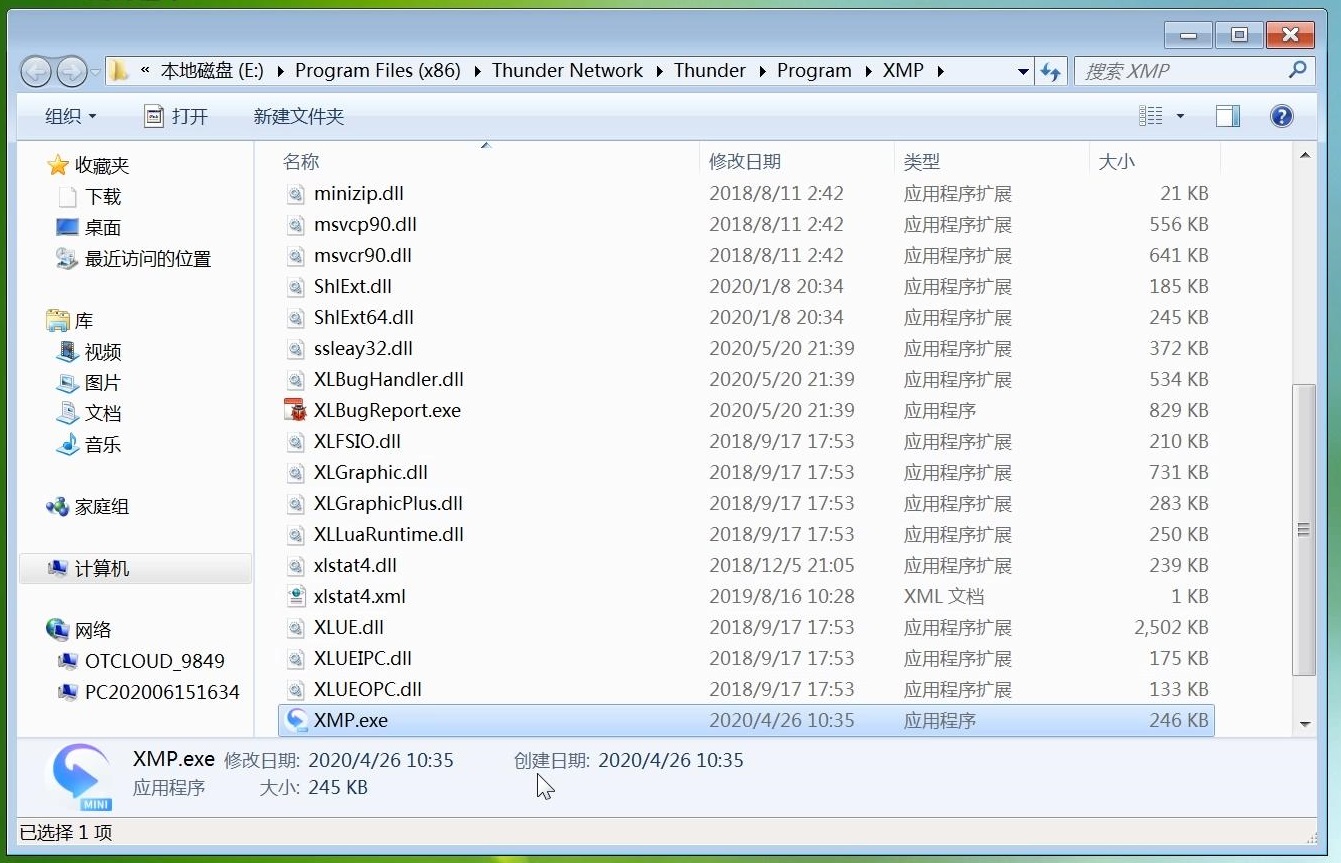The image size is (1341, 863).
Task: Select the xlstat4.xml document icon
Action: tap(296, 597)
